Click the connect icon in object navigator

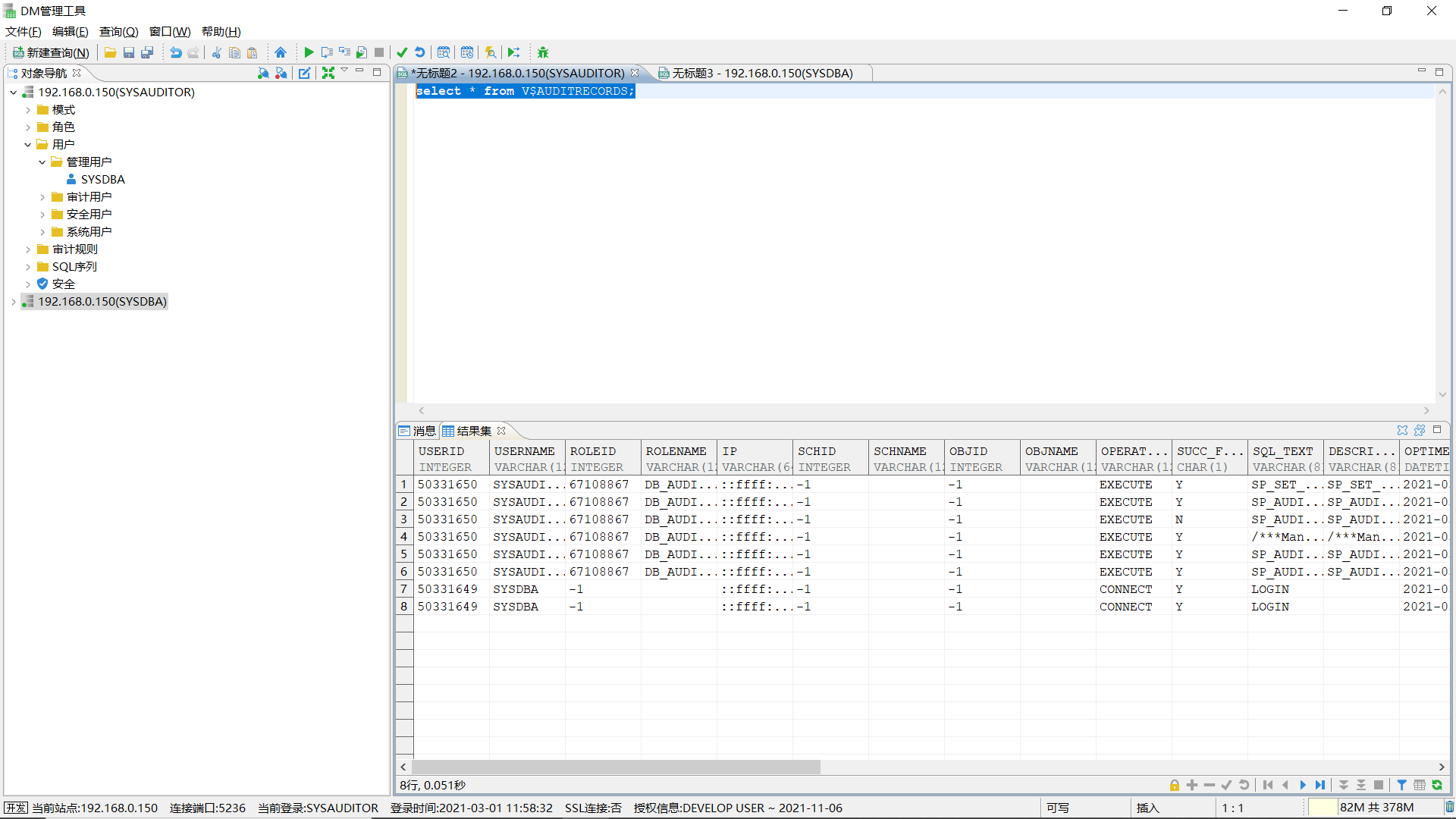click(x=263, y=73)
